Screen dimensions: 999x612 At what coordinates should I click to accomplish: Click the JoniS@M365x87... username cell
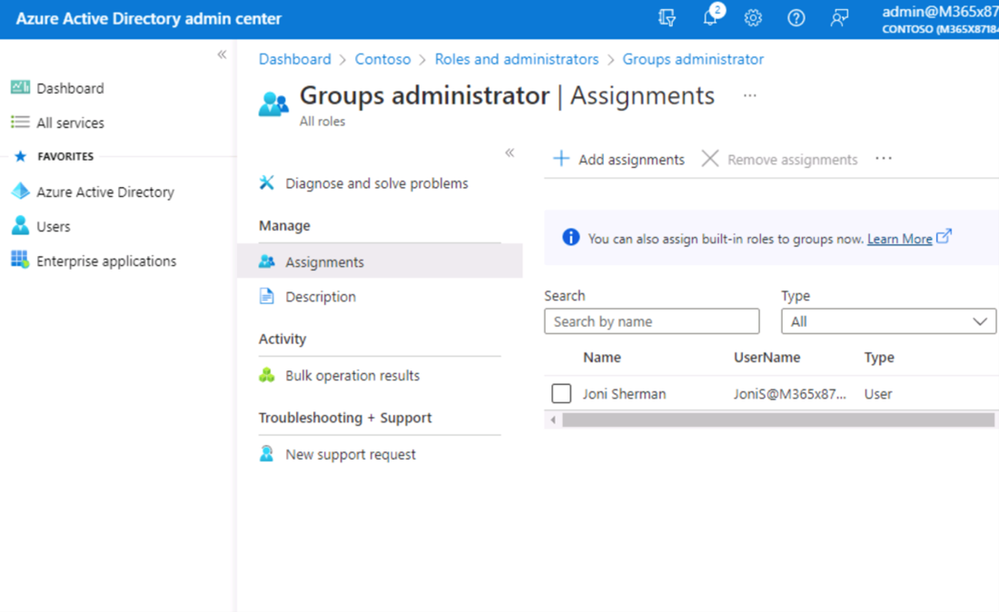click(790, 394)
